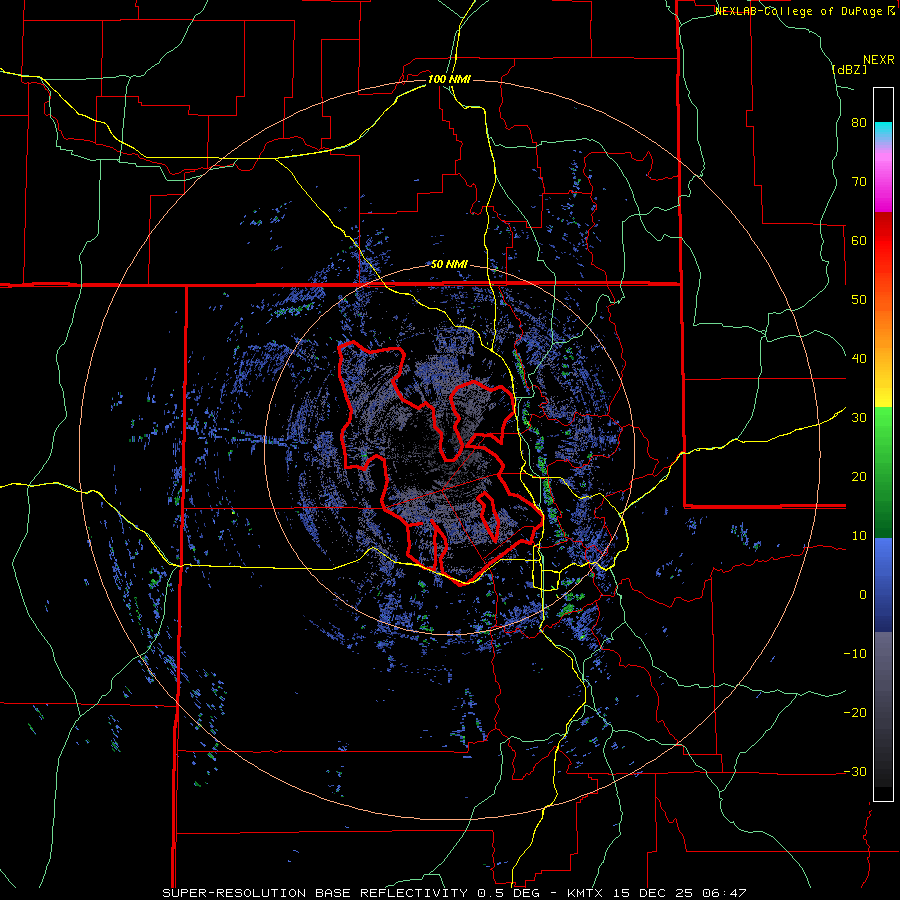Click the "KMTX" radar site identifier
Viewport: 900px width, 900px height.
point(585,893)
